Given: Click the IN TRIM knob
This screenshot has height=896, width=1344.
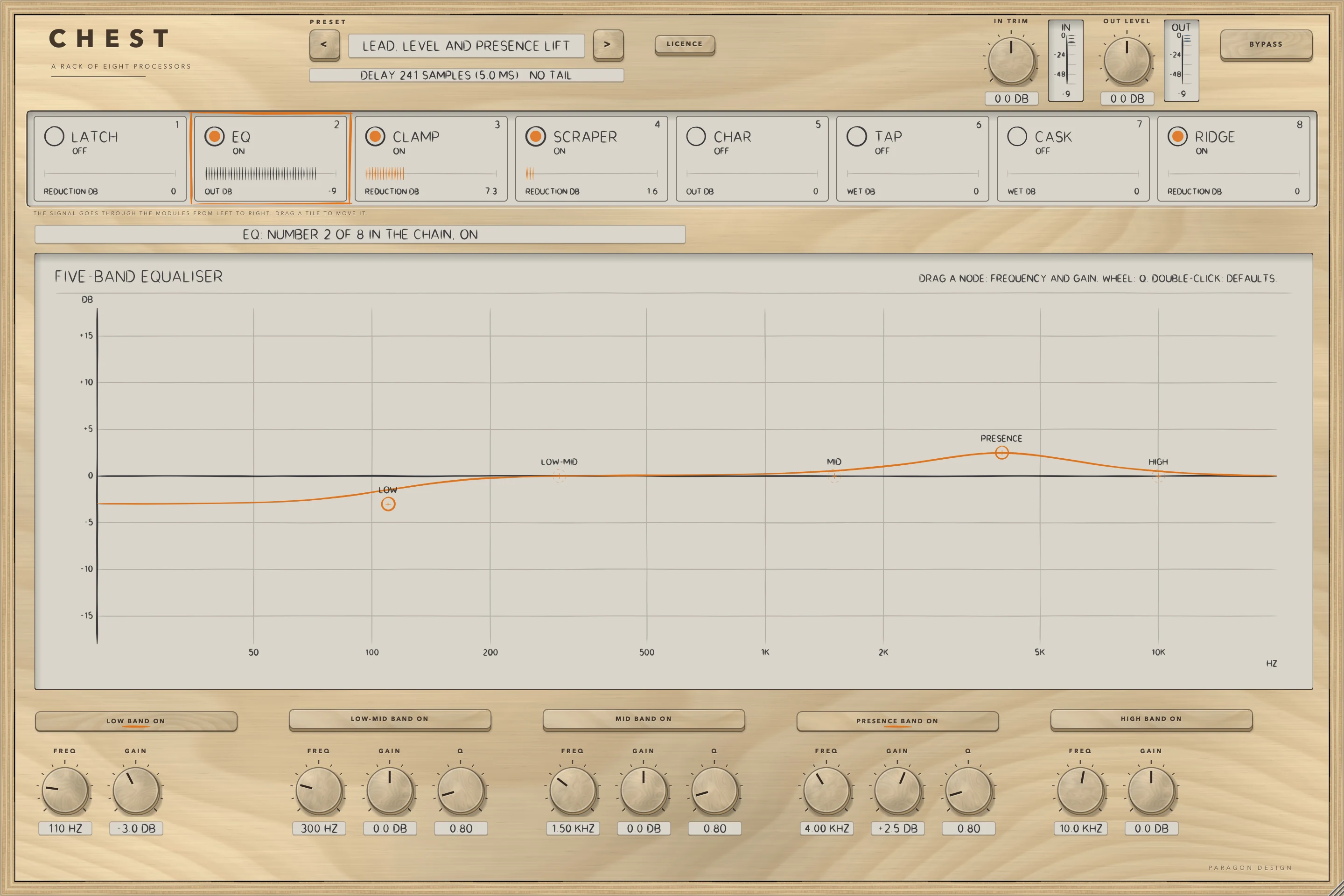Looking at the screenshot, I should point(1011,60).
